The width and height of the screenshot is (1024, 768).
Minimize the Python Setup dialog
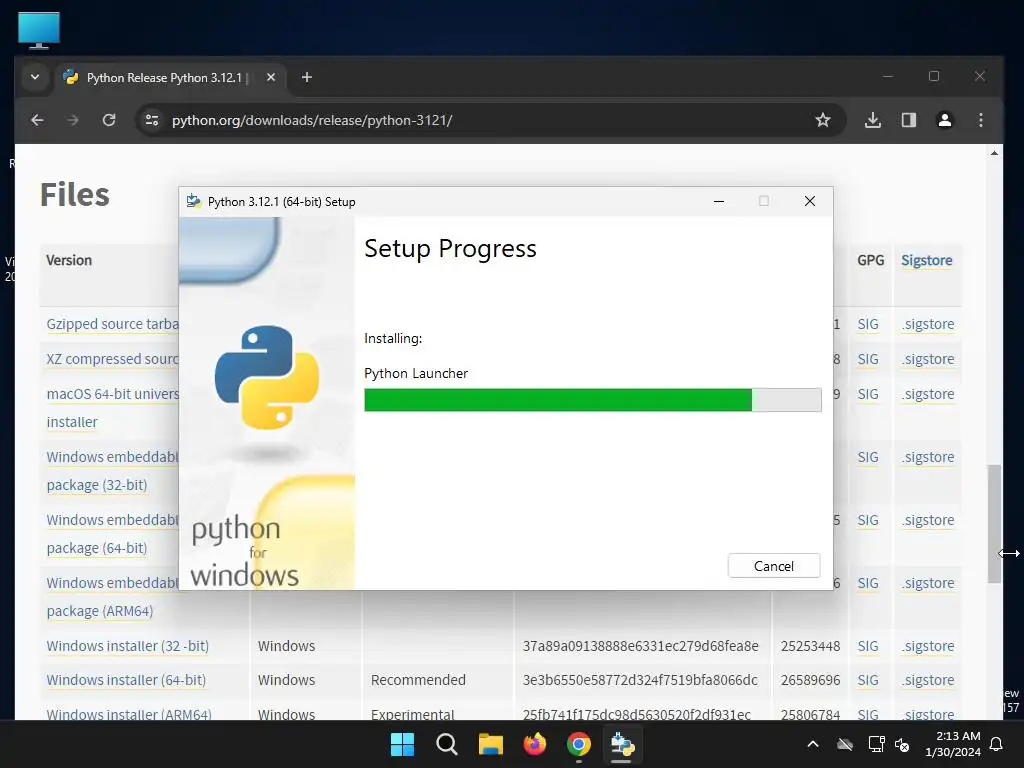coord(719,201)
